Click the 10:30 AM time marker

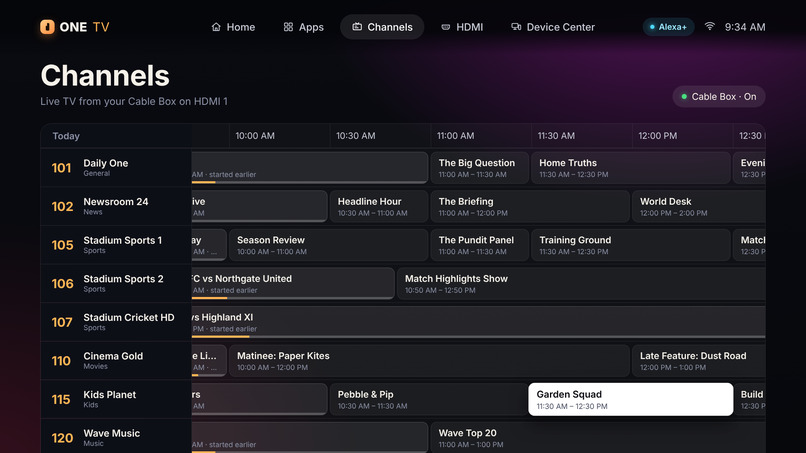pos(356,136)
